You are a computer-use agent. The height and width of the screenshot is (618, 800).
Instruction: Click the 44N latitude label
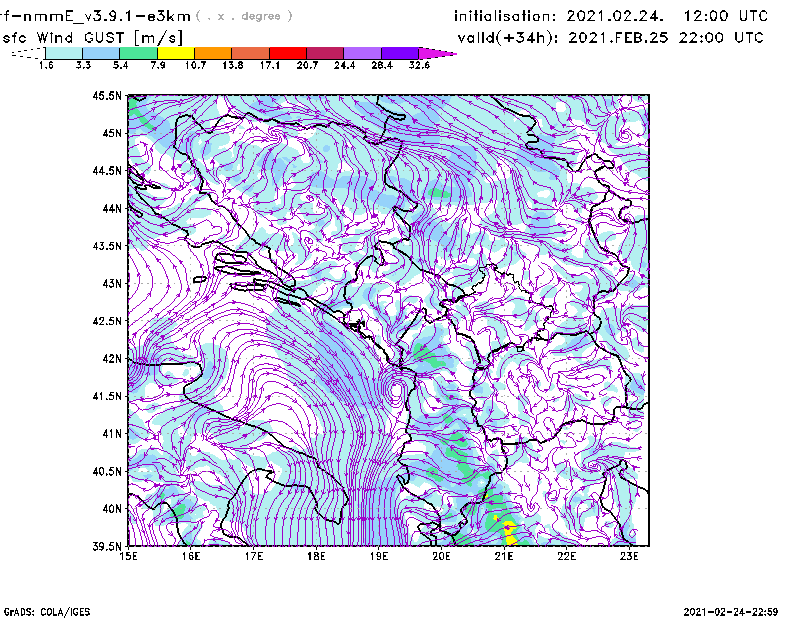click(x=112, y=208)
